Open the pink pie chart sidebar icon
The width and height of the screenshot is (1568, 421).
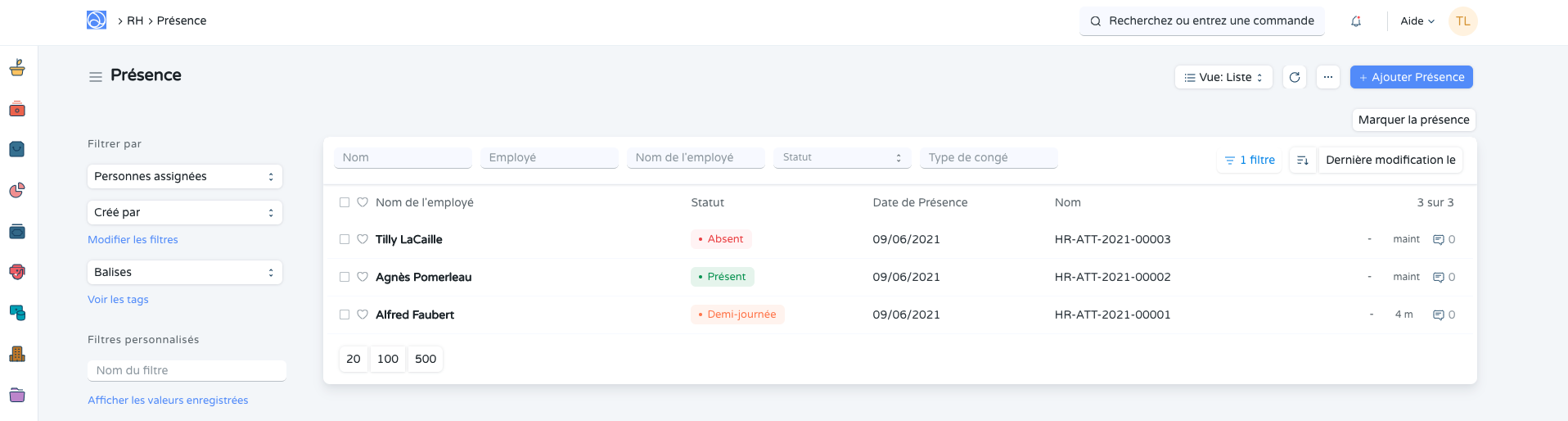(17, 190)
